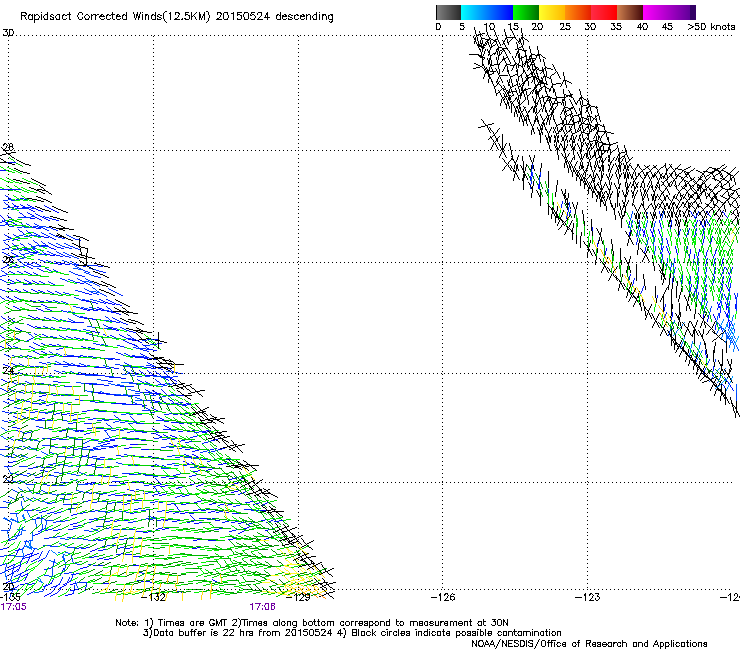Screen dimensions: 740x650
Task: Click the 'NOAA/NESDIS/Office of Research and Applications' credit
Action: pos(589,644)
